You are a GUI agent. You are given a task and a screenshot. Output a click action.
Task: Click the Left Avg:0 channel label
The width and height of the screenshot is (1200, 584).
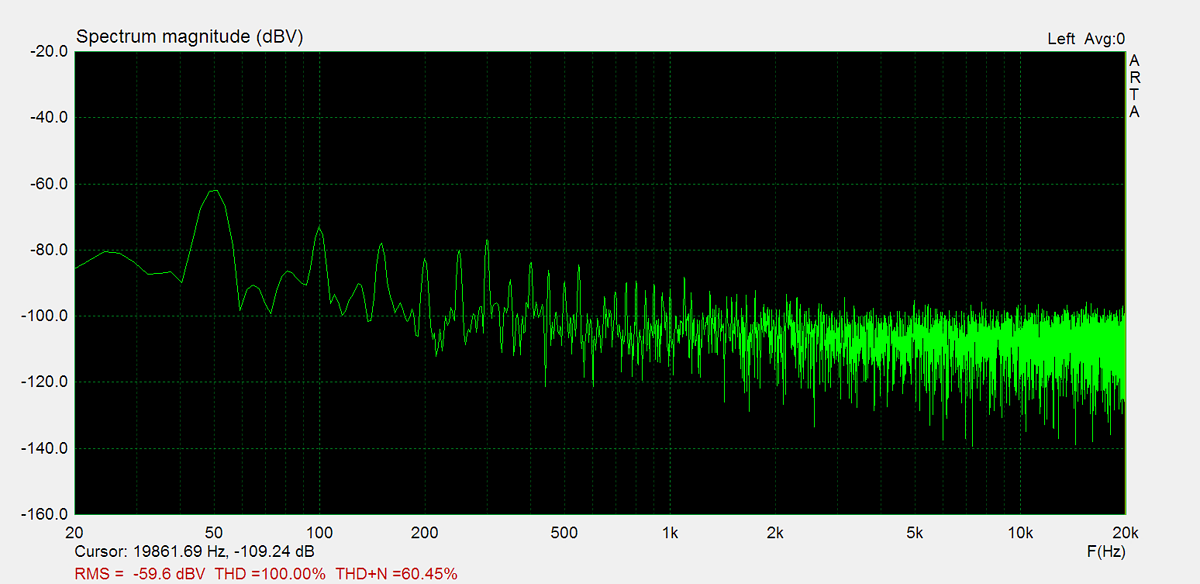point(1085,39)
